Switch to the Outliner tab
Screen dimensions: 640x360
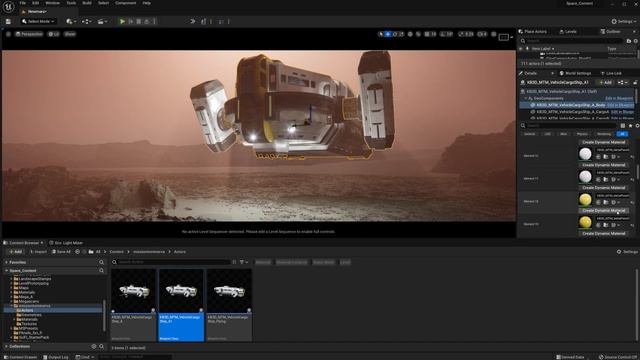[611, 31]
